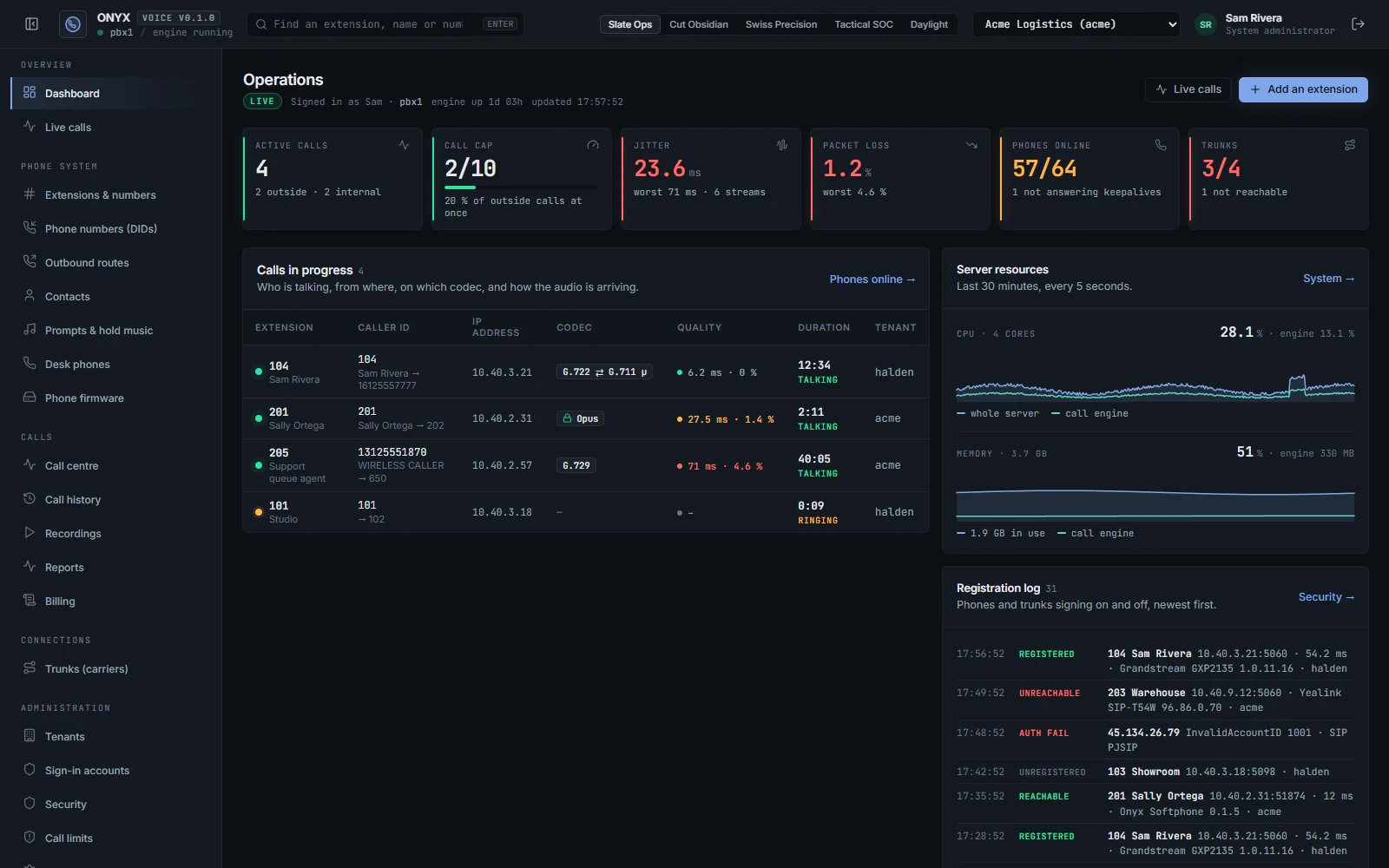Image resolution: width=1389 pixels, height=868 pixels.
Task: Open Prompts & hold music icon
Action: (x=30, y=330)
